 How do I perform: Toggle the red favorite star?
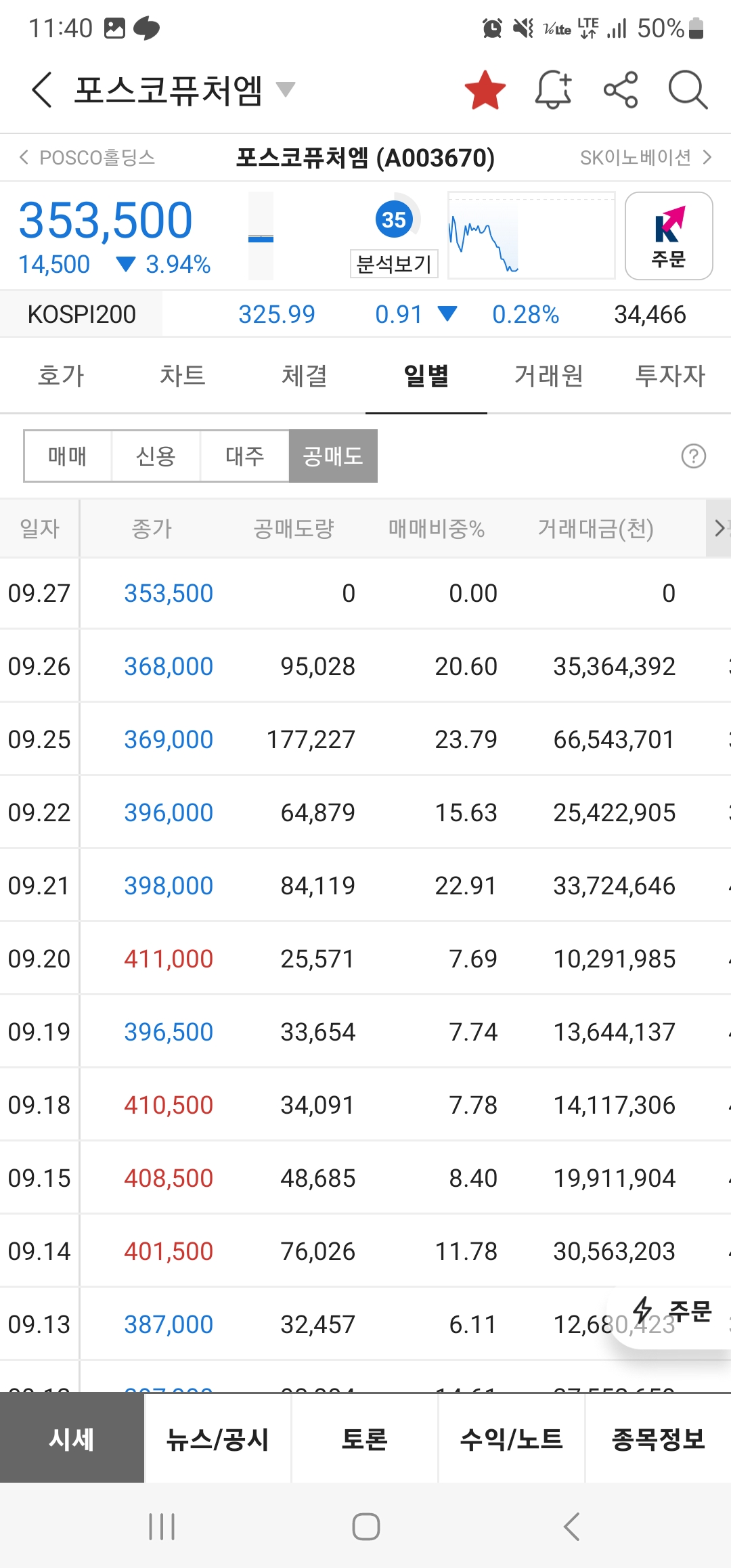tap(485, 89)
